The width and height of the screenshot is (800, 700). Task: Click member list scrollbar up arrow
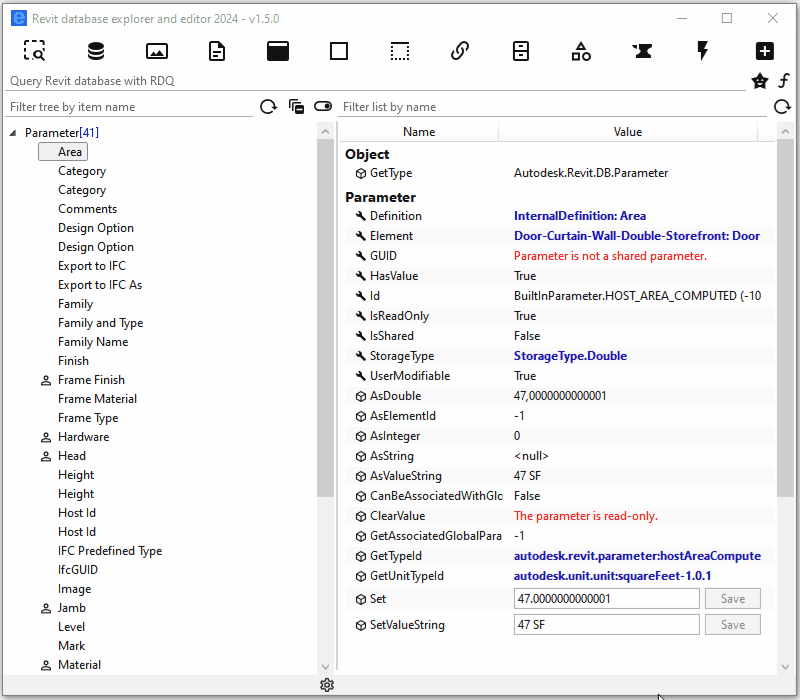(785, 132)
